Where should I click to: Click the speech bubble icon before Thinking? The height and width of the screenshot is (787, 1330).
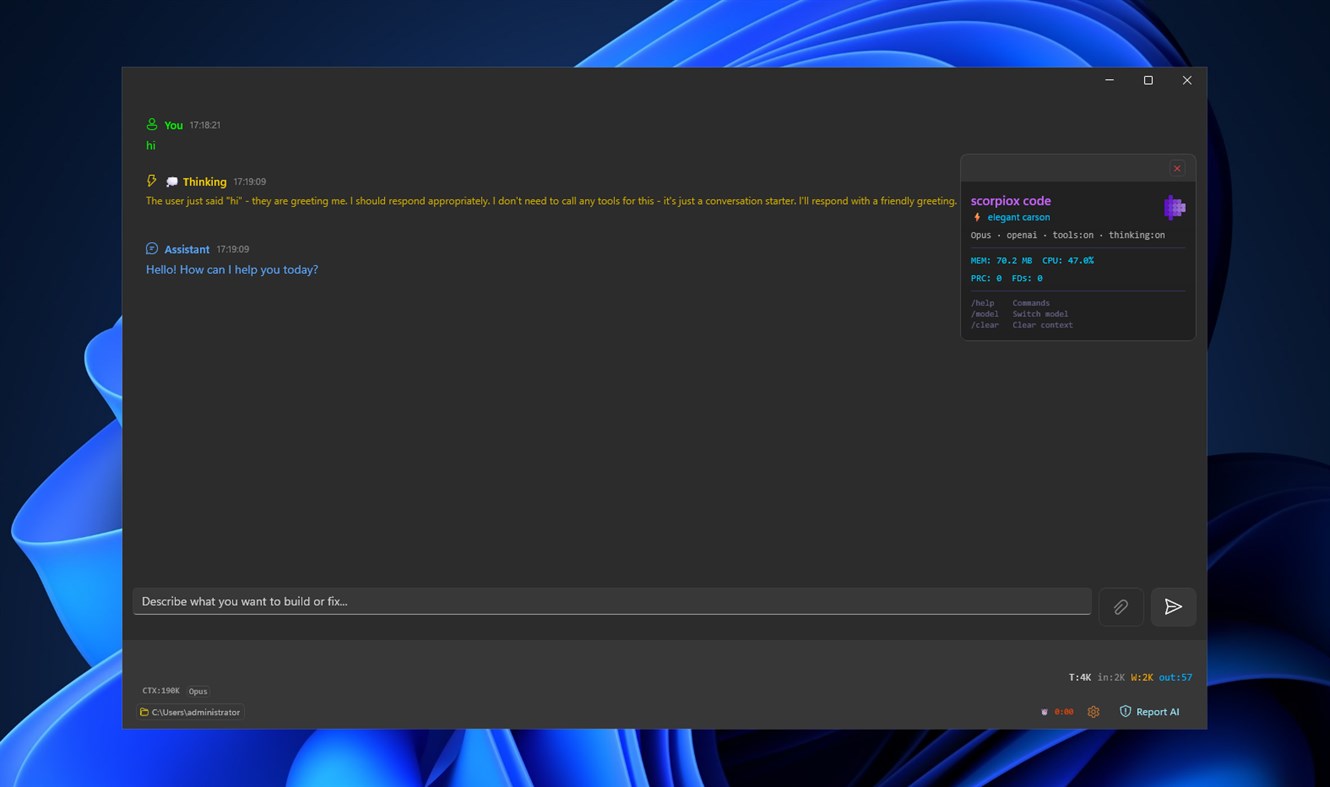[172, 182]
